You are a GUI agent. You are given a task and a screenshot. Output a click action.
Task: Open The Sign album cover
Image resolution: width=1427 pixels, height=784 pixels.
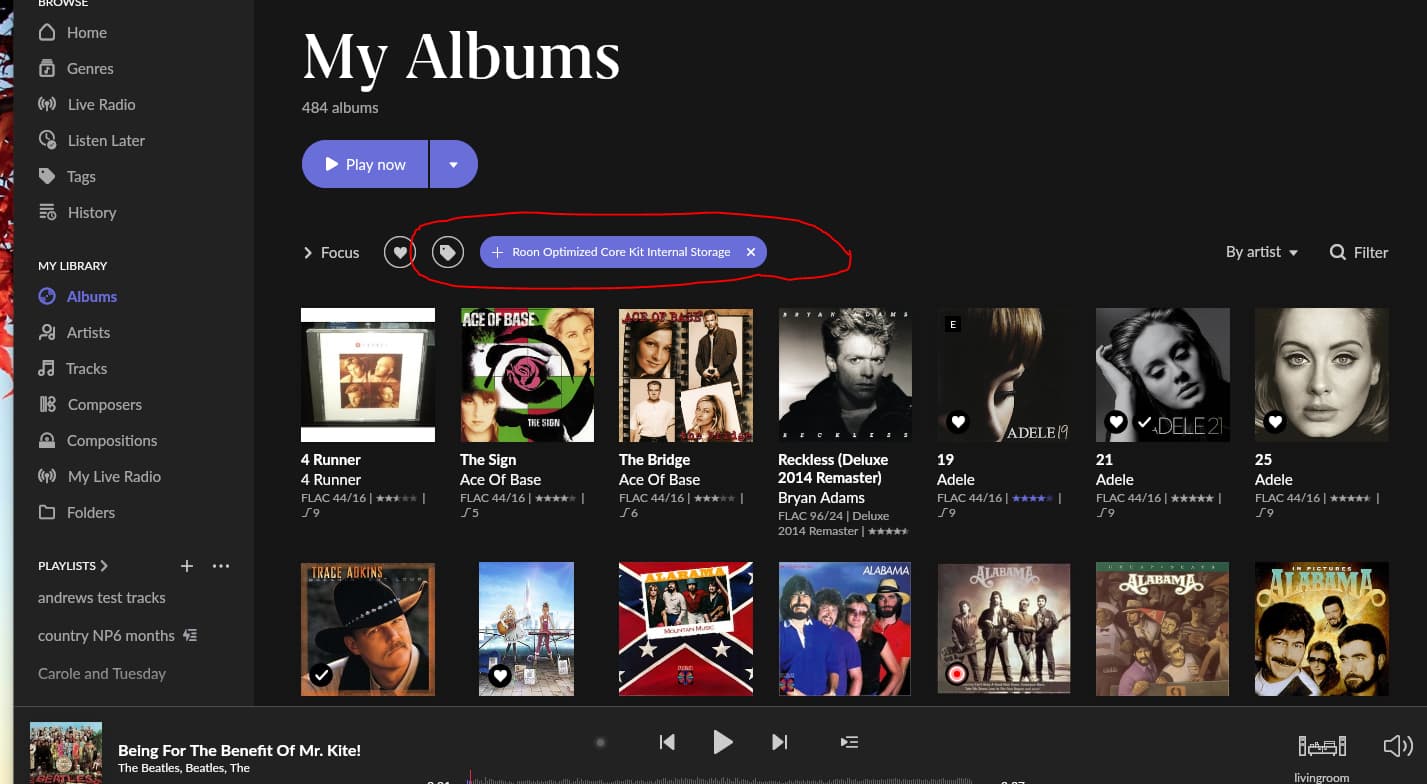tap(527, 375)
